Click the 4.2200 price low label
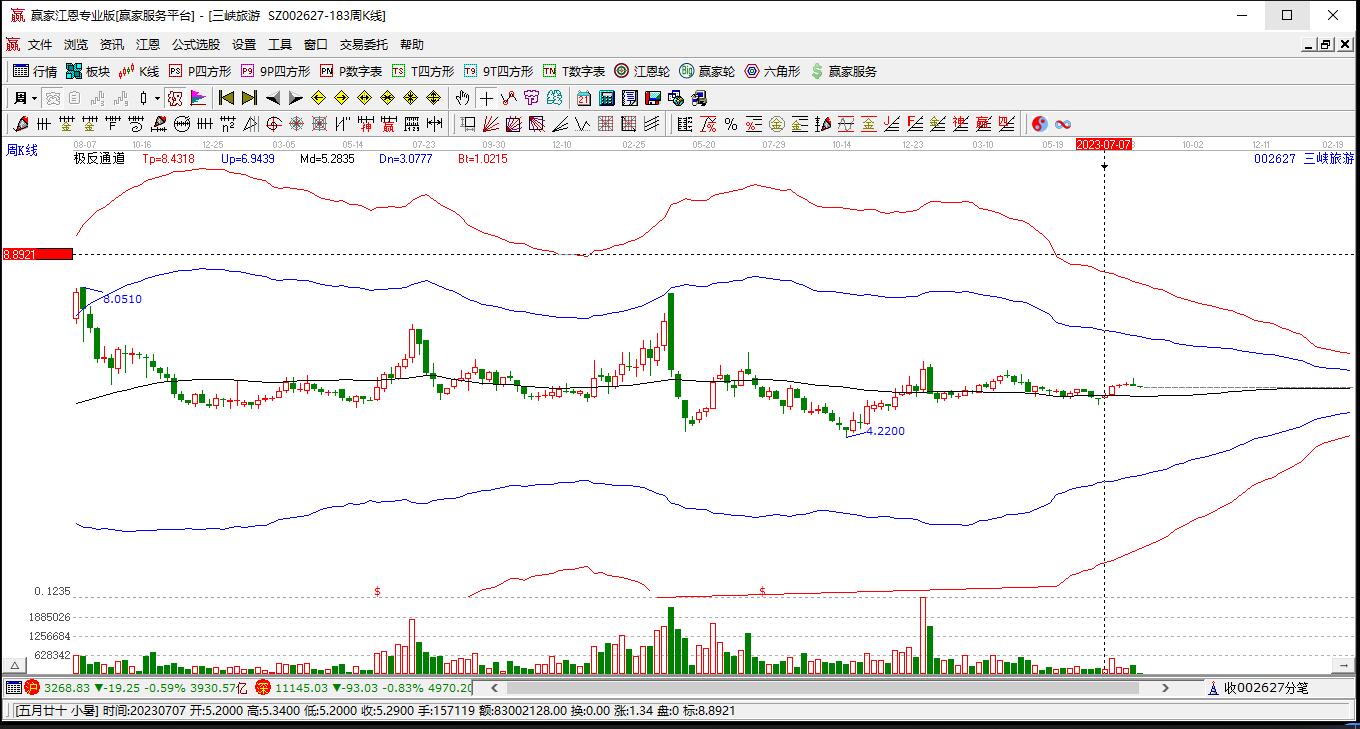Screen dimensions: 1360x729 pos(885,431)
